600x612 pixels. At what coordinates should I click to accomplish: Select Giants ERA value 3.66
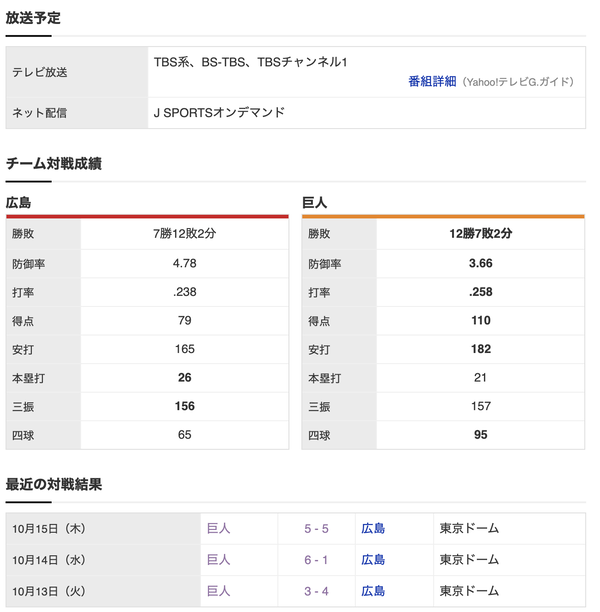481,263
